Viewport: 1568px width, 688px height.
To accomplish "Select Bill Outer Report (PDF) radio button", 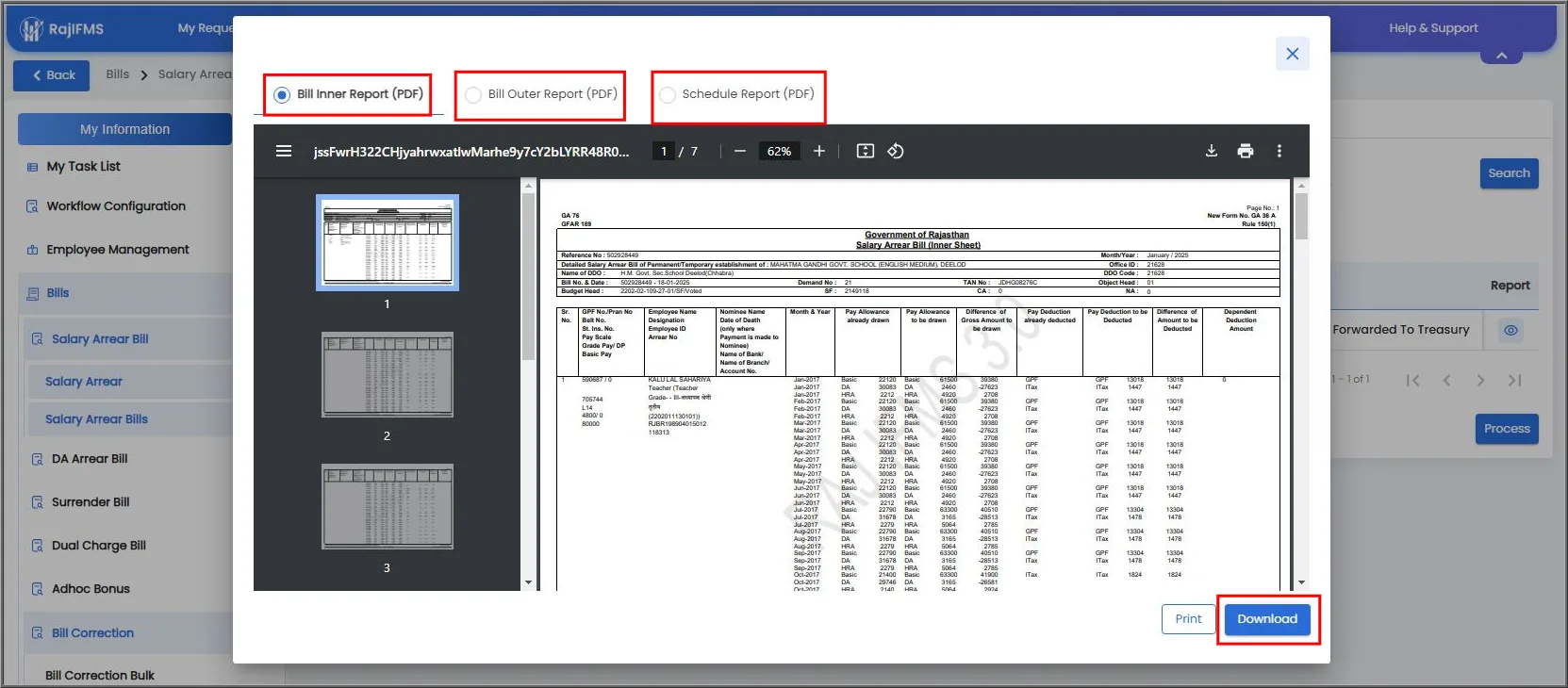I will 473,95.
